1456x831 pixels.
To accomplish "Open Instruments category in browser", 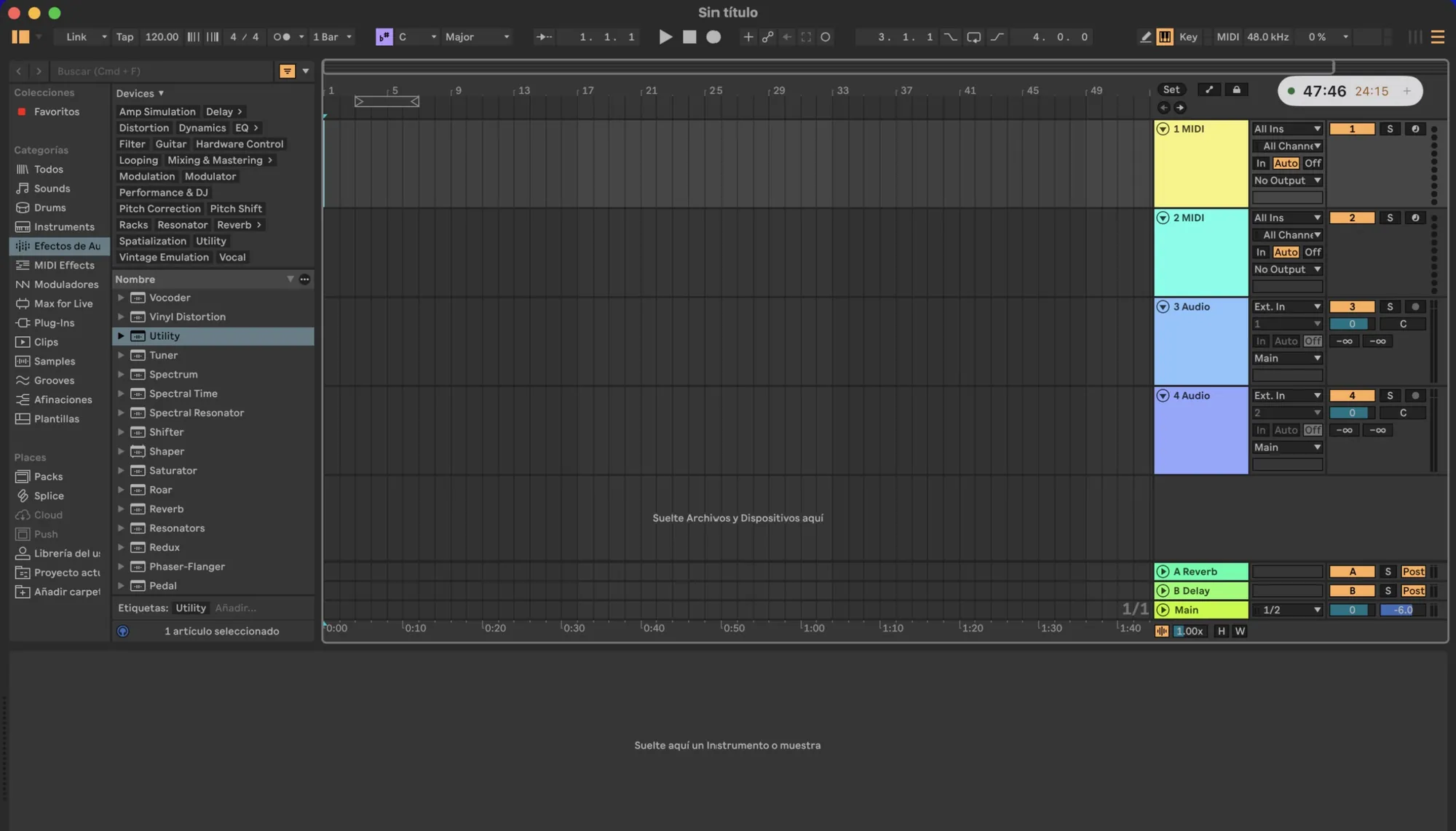I will [x=64, y=227].
